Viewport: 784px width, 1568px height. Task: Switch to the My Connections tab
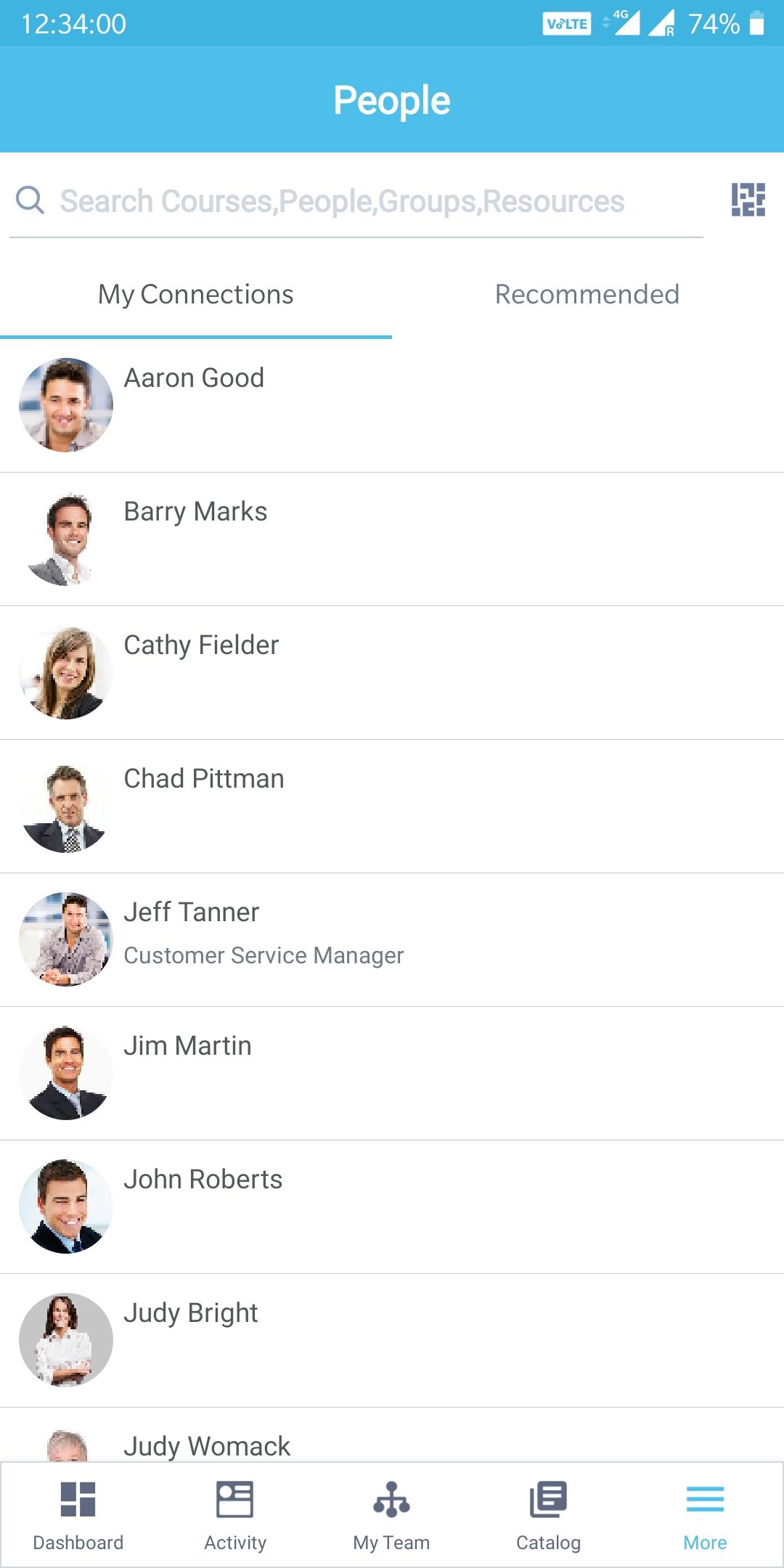196,295
